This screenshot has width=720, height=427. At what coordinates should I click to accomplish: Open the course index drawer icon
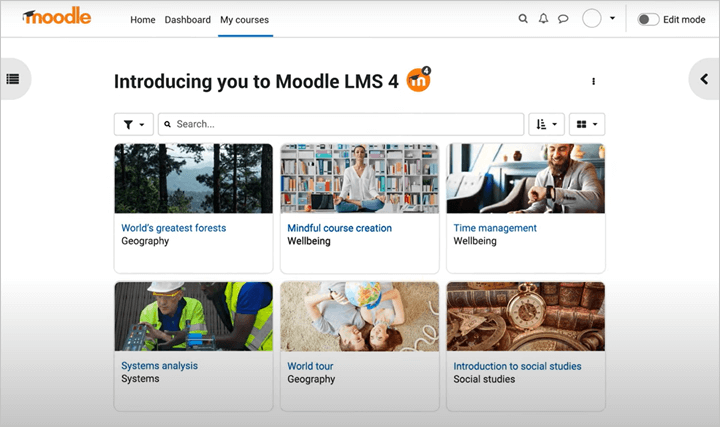tap(13, 79)
